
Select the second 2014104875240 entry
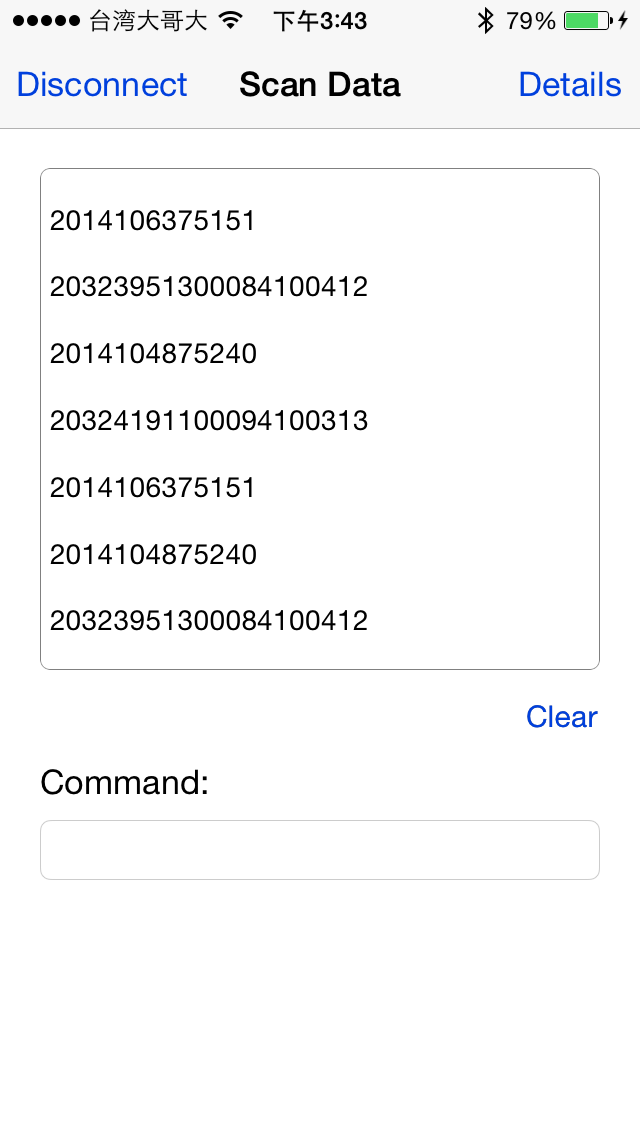(x=153, y=554)
